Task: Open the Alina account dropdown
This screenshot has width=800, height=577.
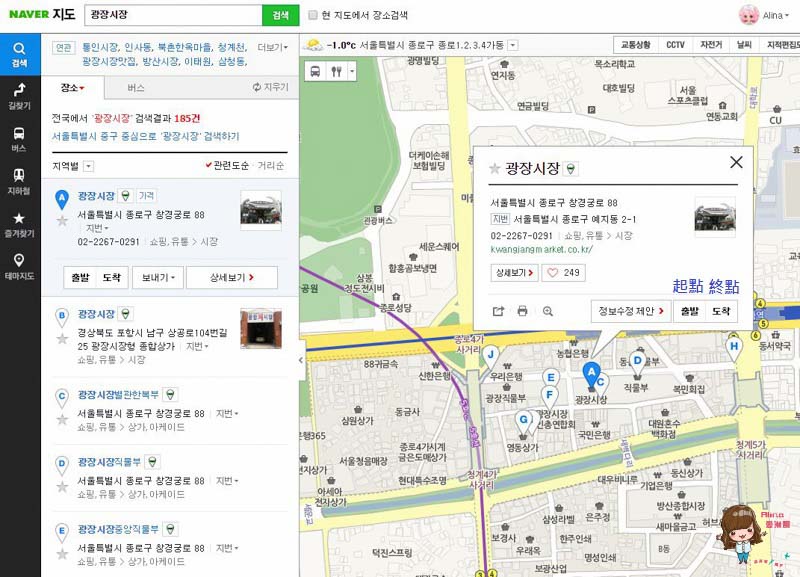Action: [x=776, y=15]
